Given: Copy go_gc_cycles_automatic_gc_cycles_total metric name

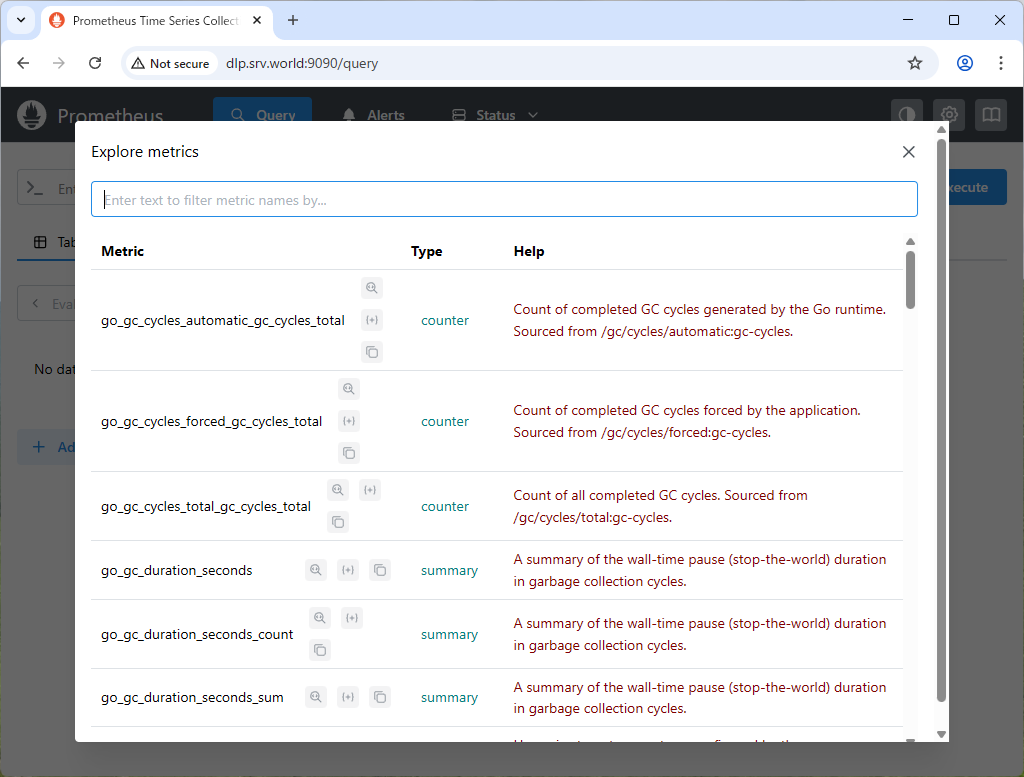Looking at the screenshot, I should pos(372,353).
